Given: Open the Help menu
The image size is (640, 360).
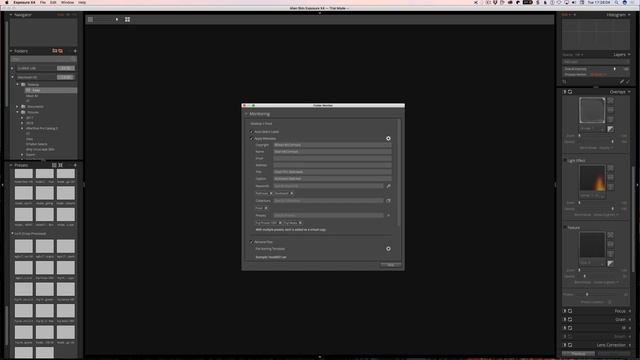Looking at the screenshot, I should click(82, 2).
